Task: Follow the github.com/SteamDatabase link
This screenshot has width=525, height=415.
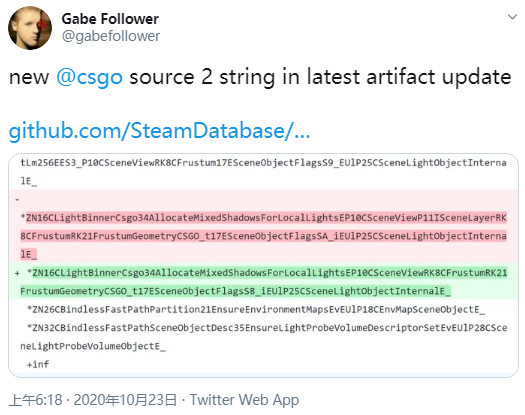Action: click(159, 130)
